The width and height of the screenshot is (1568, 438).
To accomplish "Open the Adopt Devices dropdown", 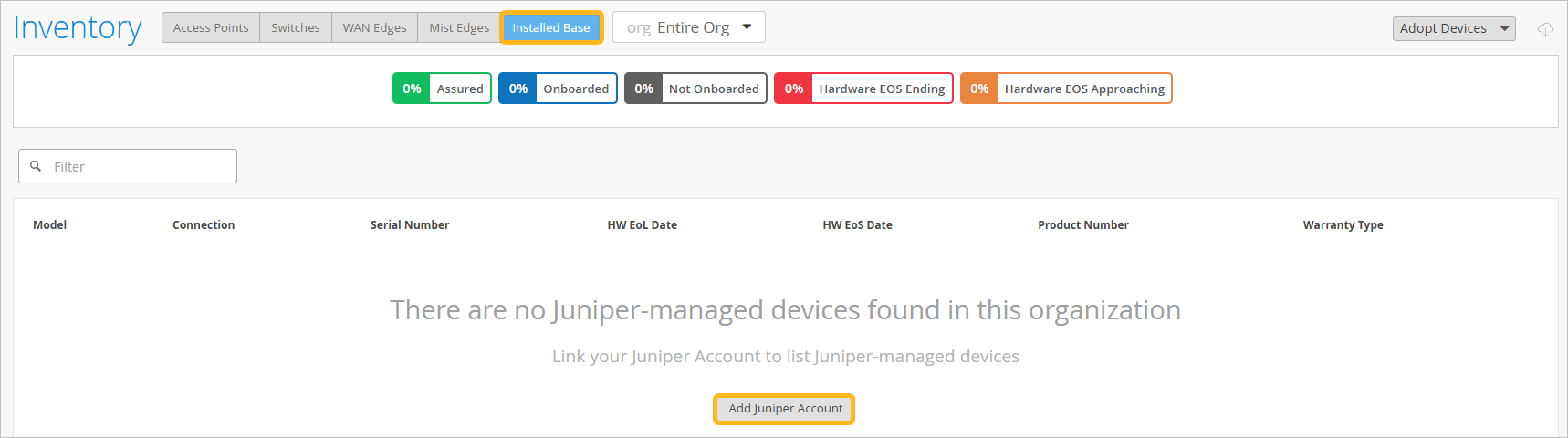I will [1454, 28].
